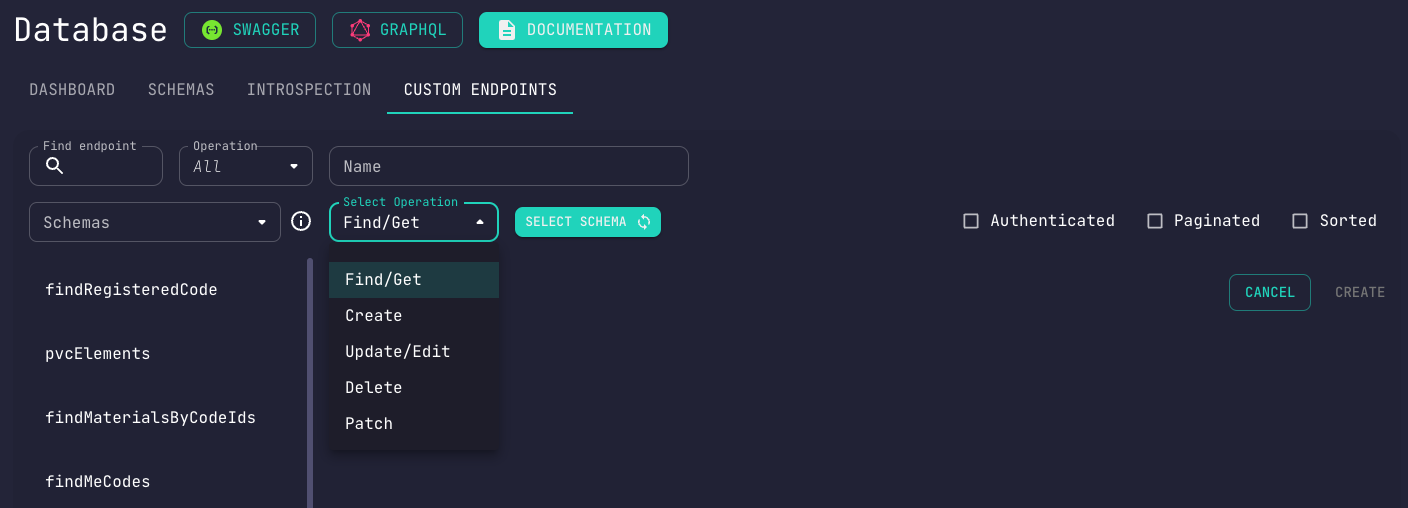Open the Operation filter dropdown
The height and width of the screenshot is (508, 1408).
pos(246,166)
